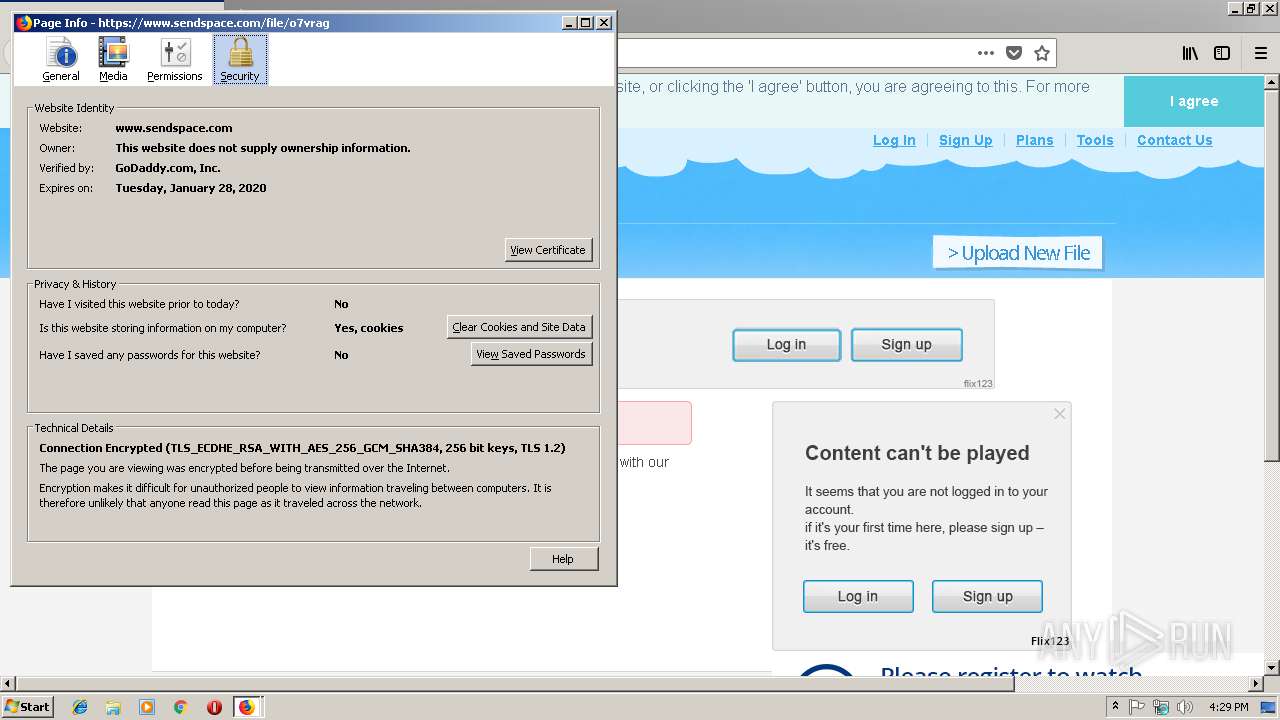This screenshot has height=720, width=1280.
Task: Bookmark this page with the star icon
Action: pyautogui.click(x=1042, y=53)
